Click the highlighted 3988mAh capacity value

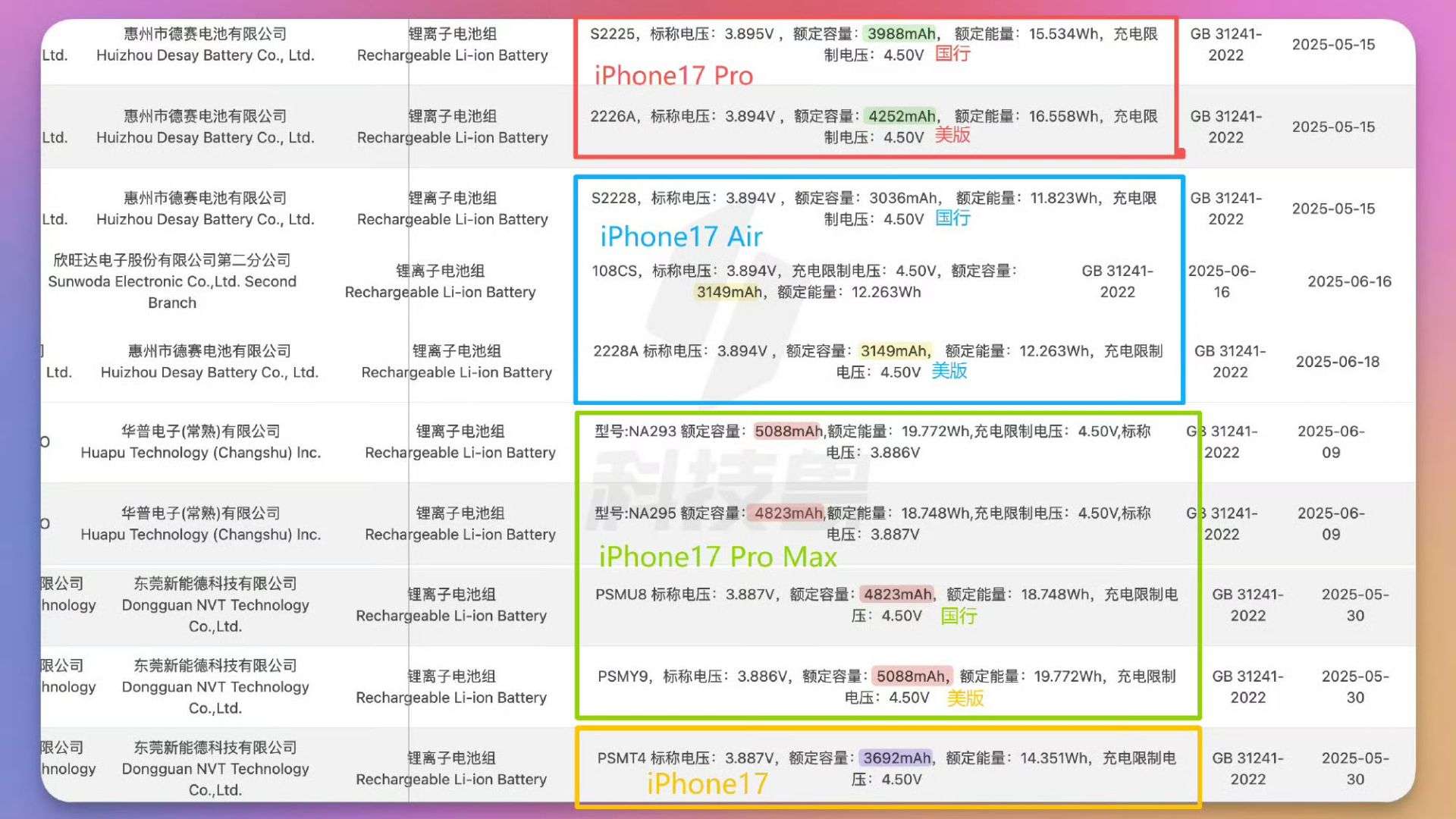point(901,34)
